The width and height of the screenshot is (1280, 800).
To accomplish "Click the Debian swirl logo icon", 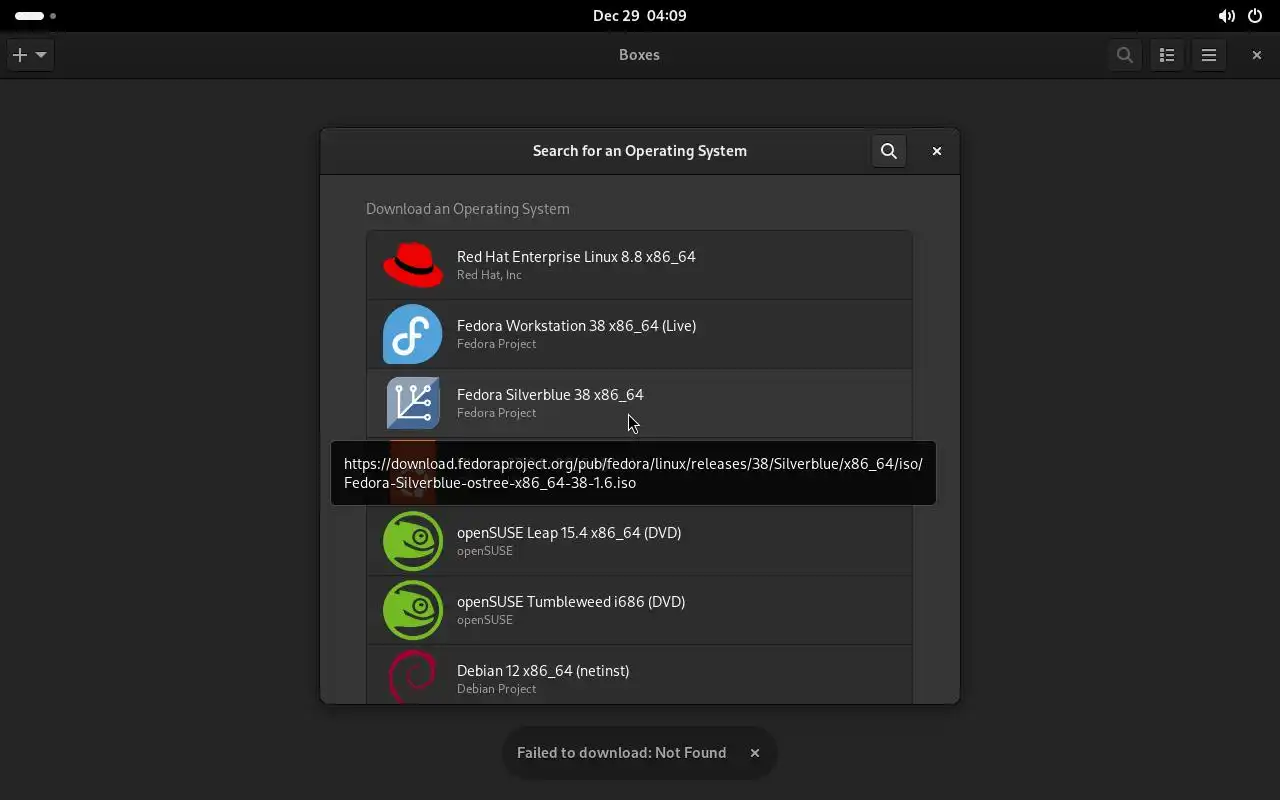I will click(413, 677).
